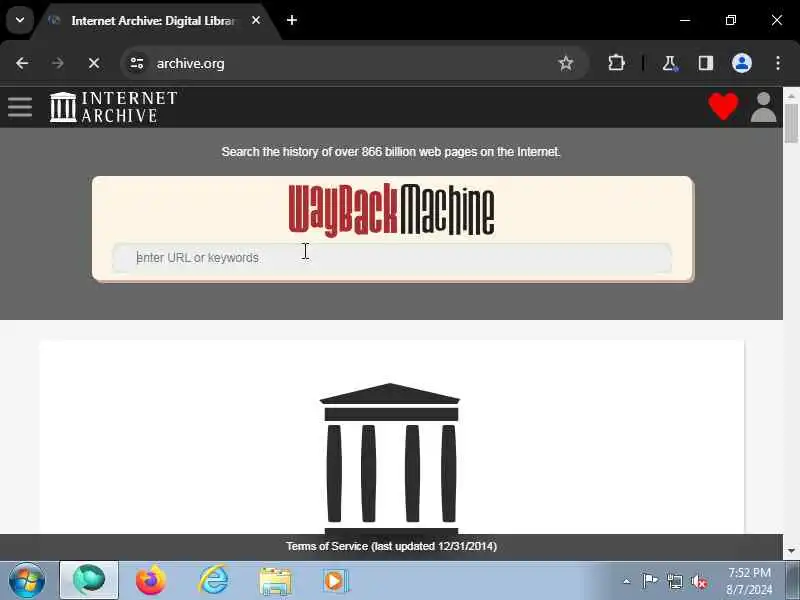This screenshot has height=600, width=800.
Task: Close the Internet Archive tab
Action: 256,20
